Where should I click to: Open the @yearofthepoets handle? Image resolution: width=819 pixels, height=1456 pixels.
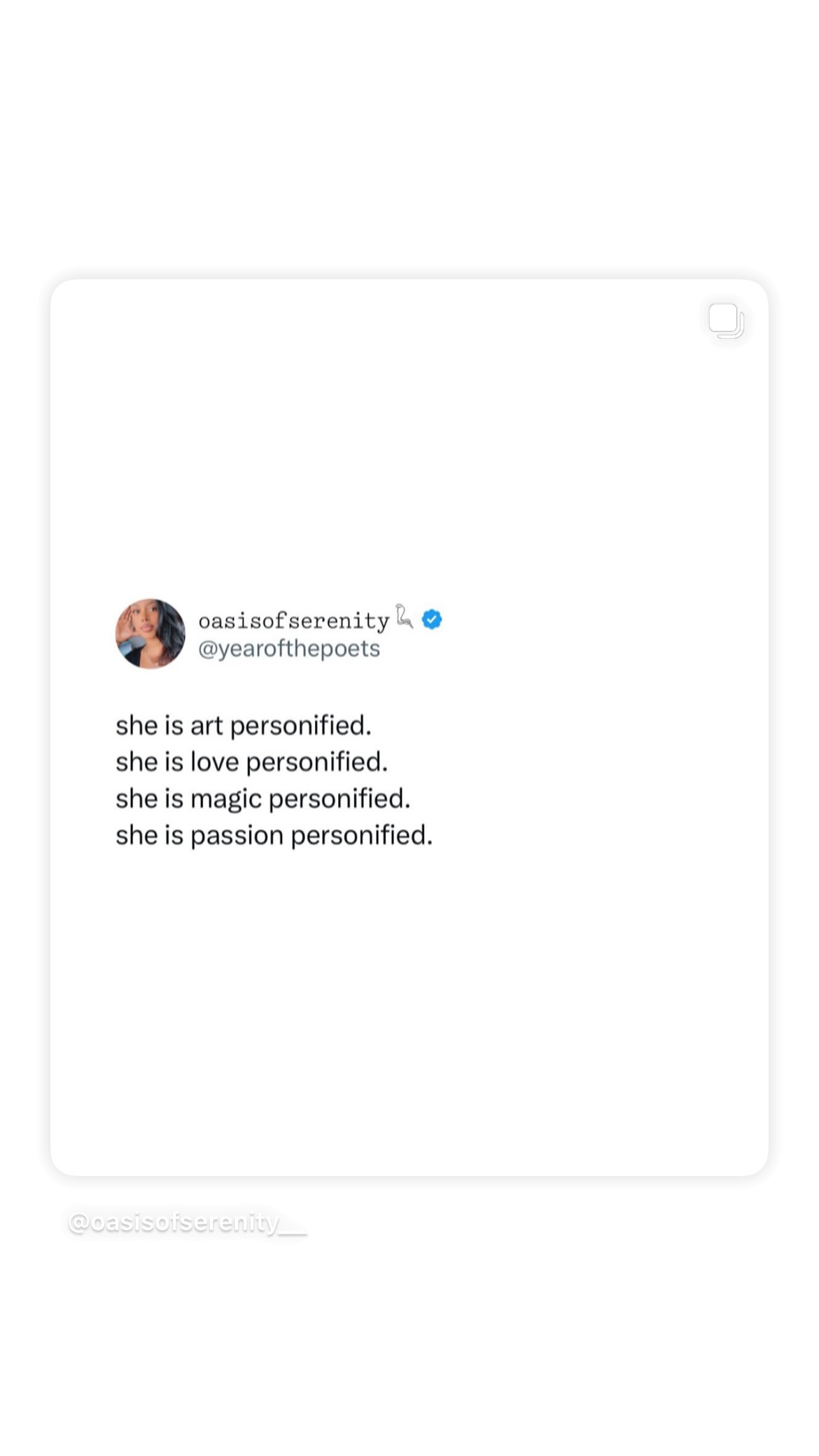(289, 649)
